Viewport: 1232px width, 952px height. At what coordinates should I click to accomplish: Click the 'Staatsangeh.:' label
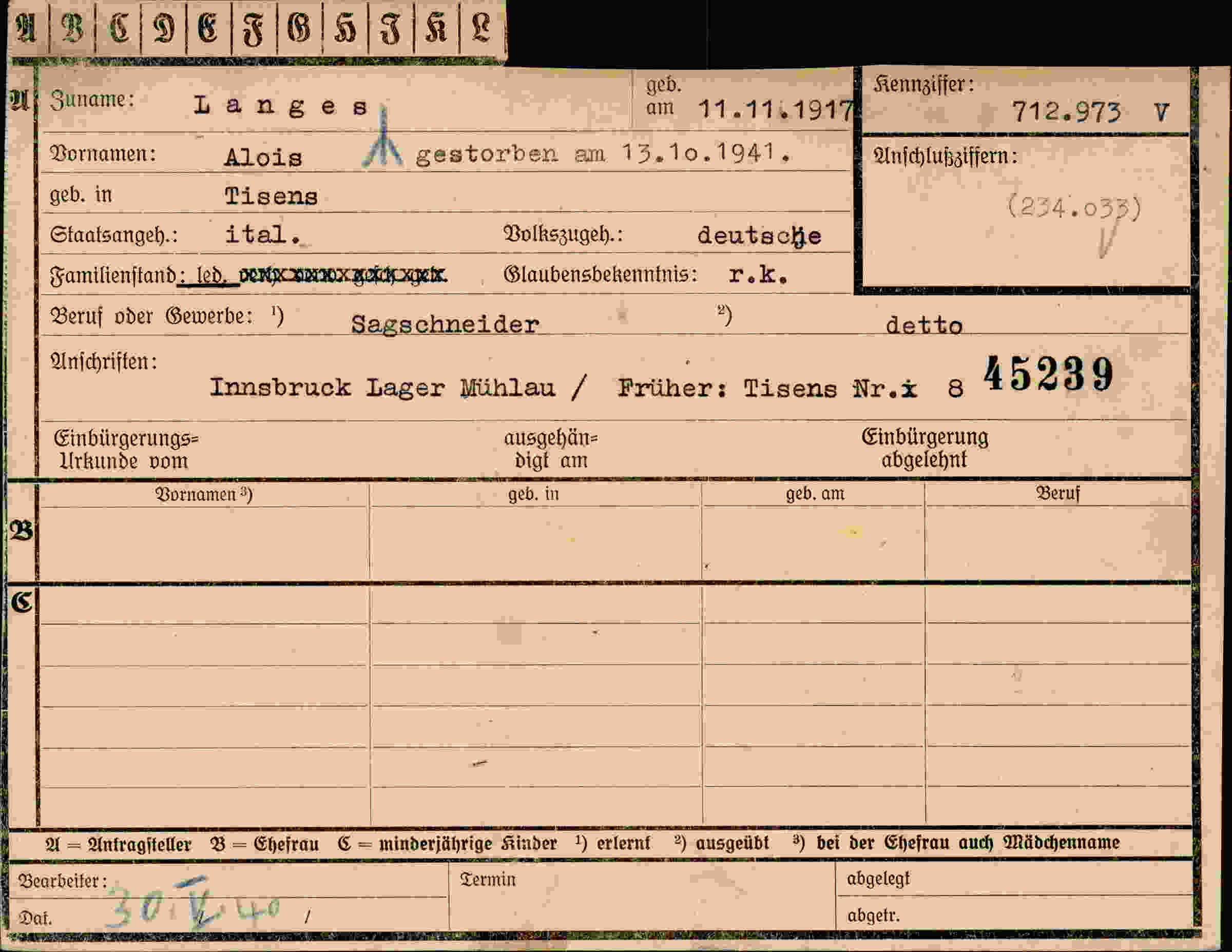tap(114, 234)
